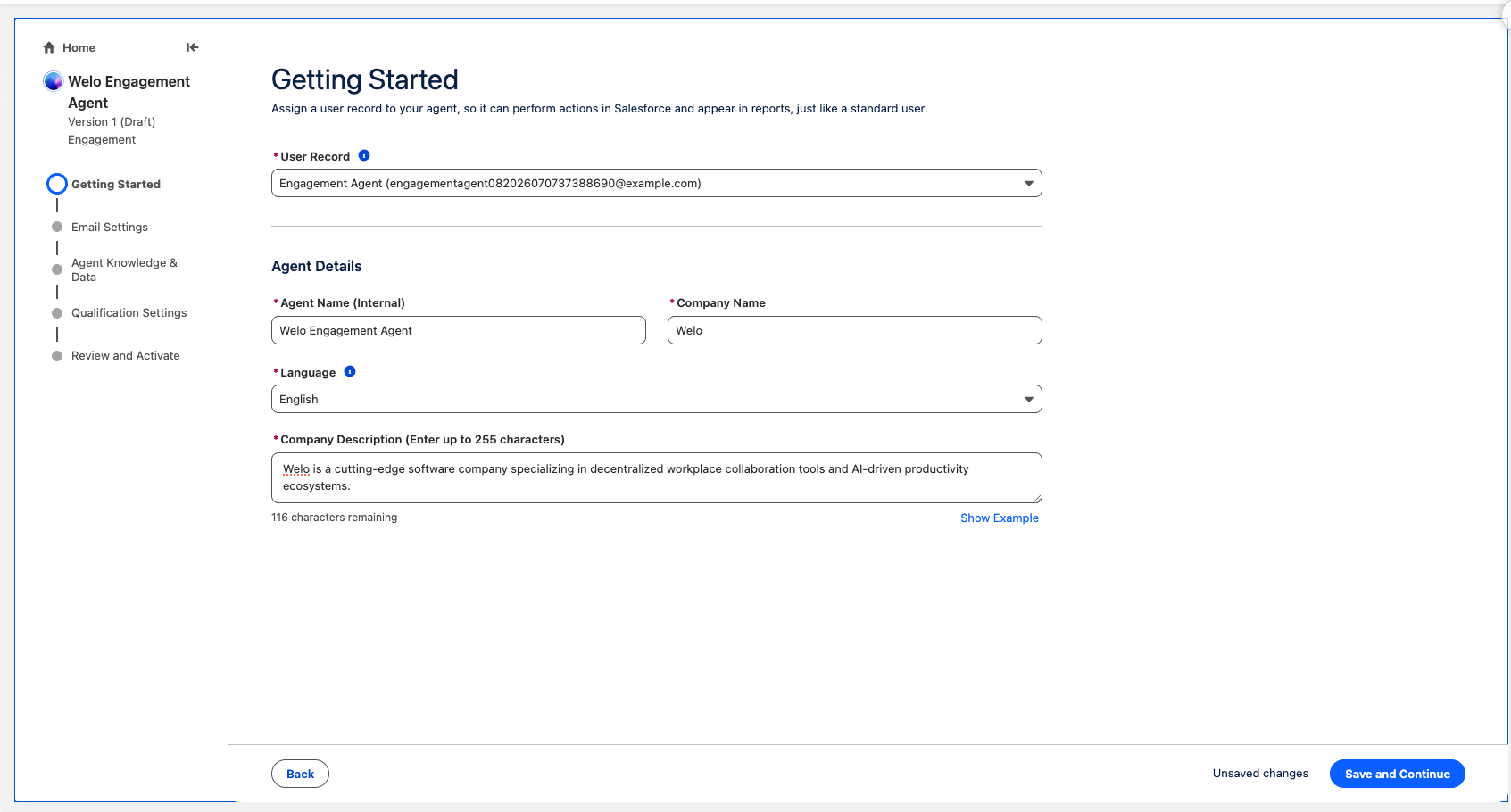Open the Show Example link
1511x812 pixels.
(1000, 518)
